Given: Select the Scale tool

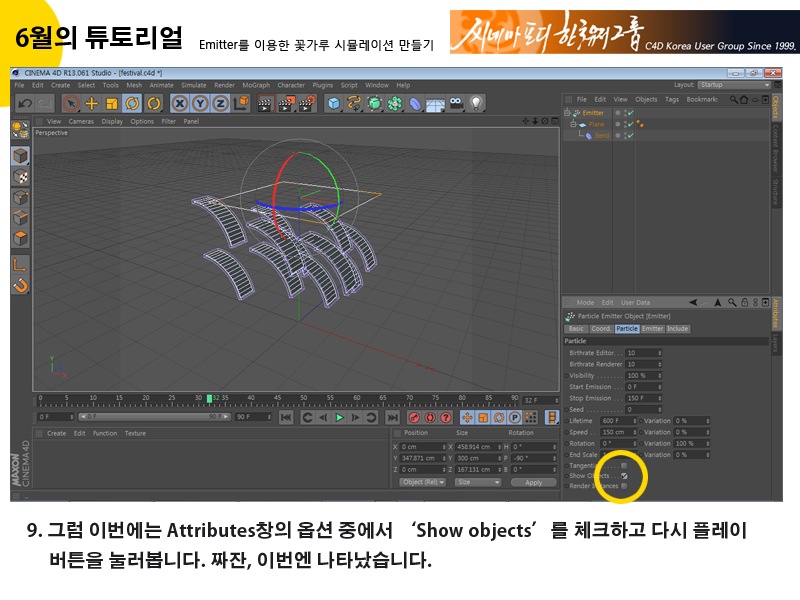Looking at the screenshot, I should (x=112, y=104).
